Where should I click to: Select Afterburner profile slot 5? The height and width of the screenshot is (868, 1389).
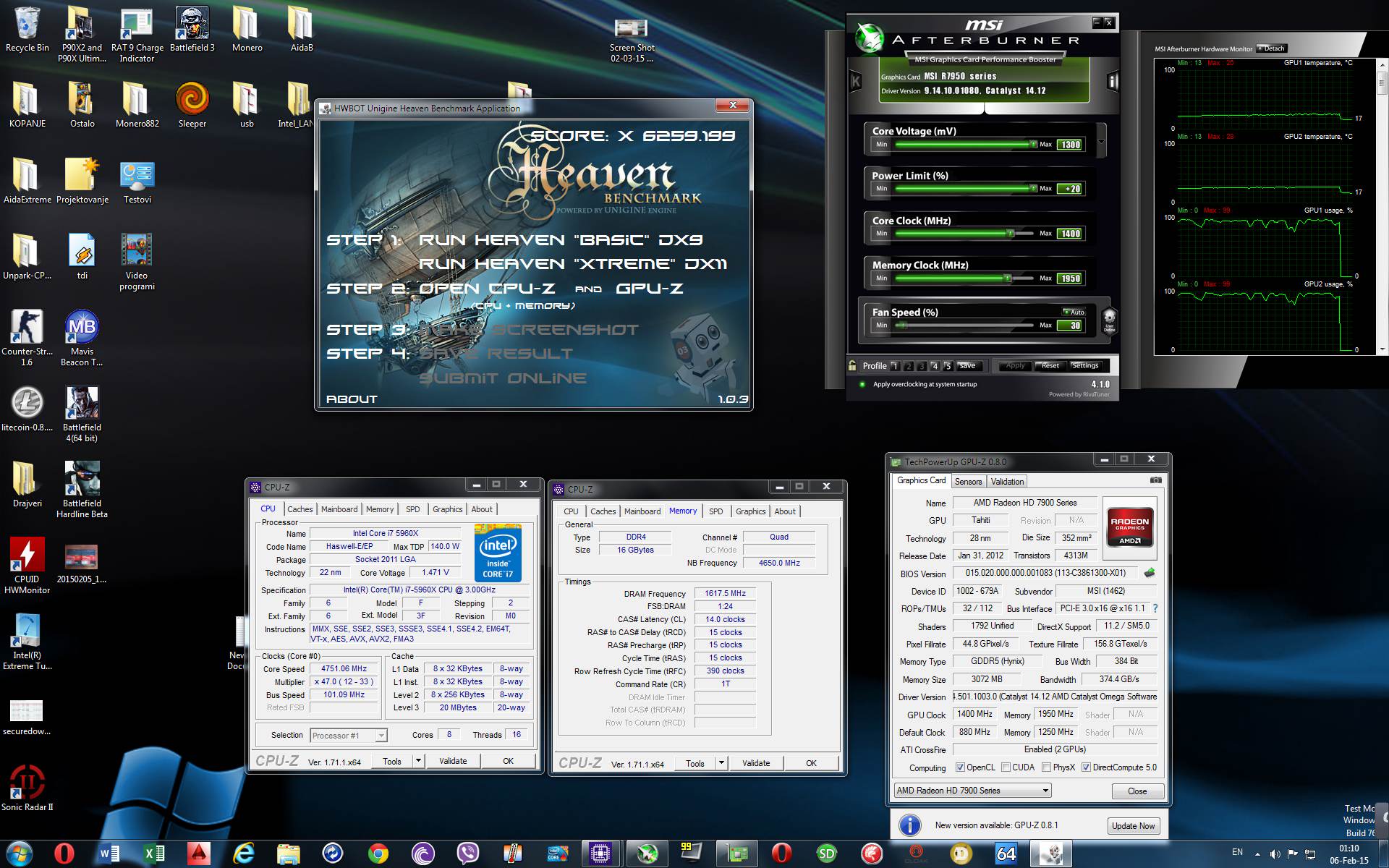948,366
